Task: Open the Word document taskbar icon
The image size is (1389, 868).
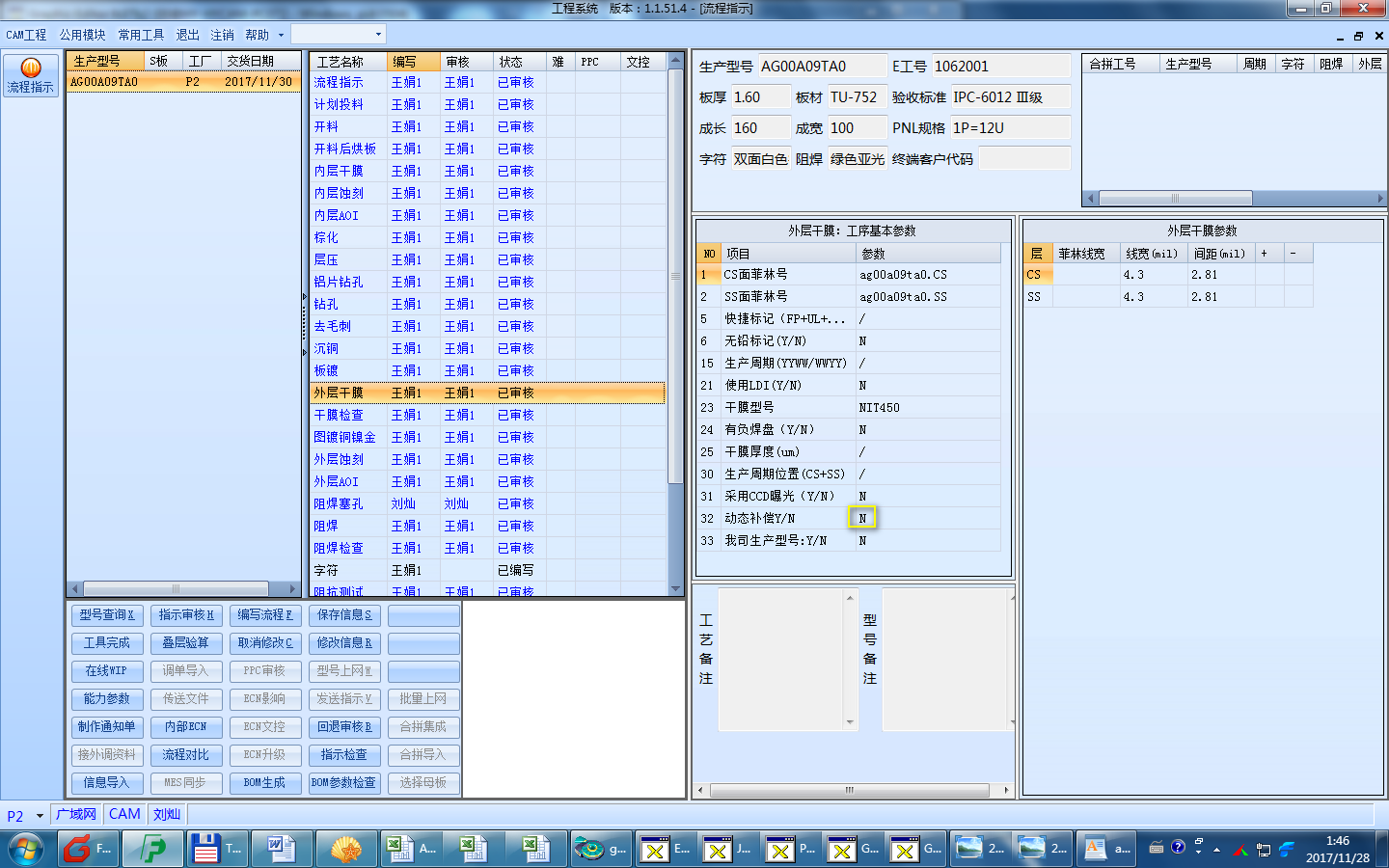Action: tap(281, 849)
